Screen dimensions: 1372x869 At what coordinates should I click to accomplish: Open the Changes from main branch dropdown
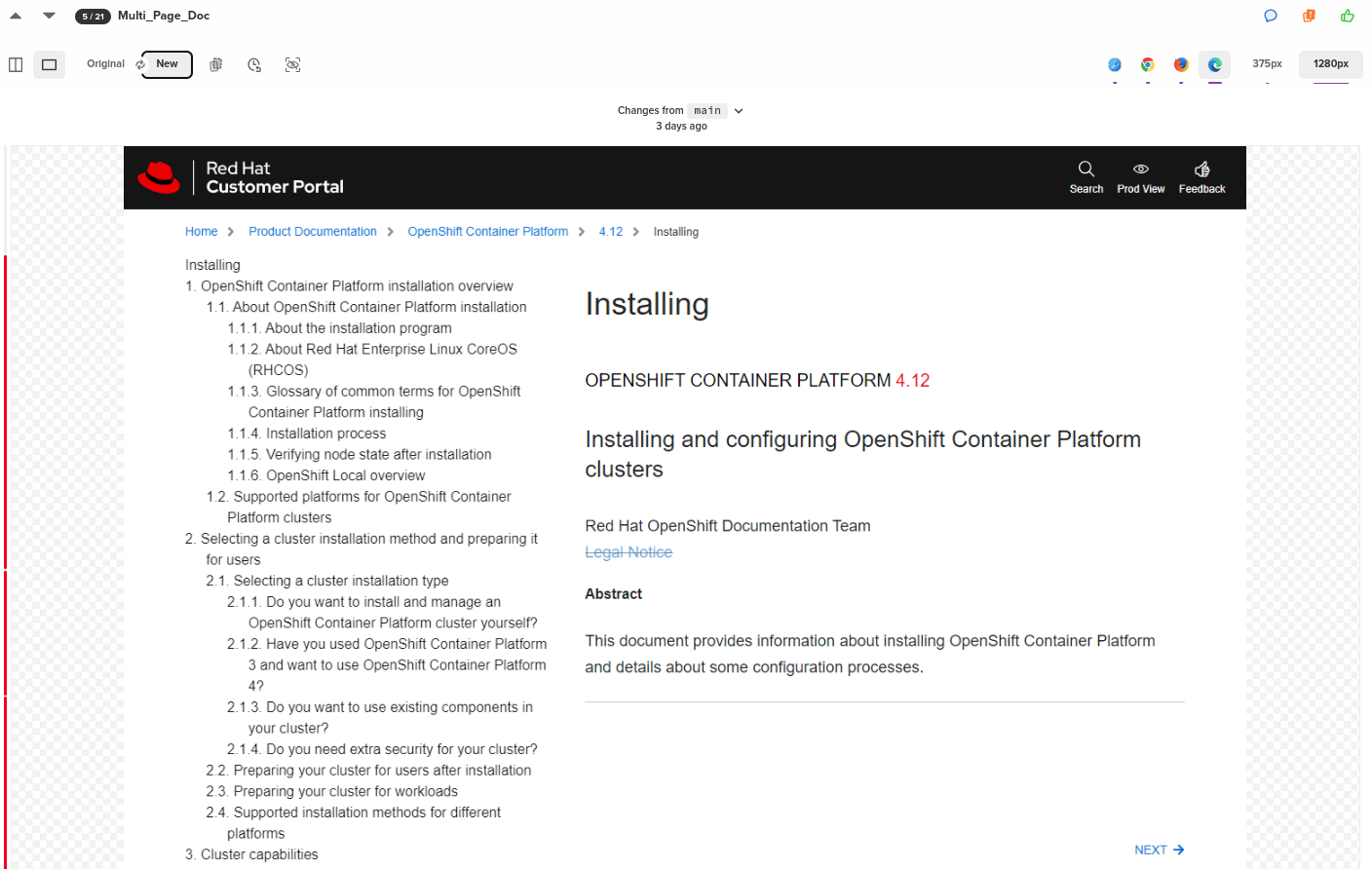680,111
